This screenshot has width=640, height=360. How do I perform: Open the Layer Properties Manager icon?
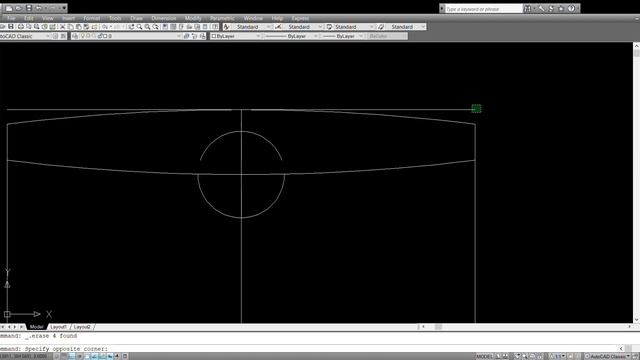[75, 36]
